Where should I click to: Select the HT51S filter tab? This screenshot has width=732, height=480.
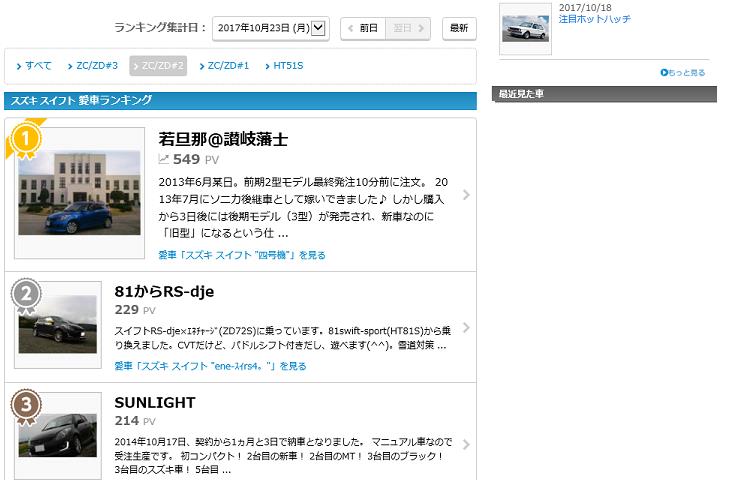tap(284, 66)
